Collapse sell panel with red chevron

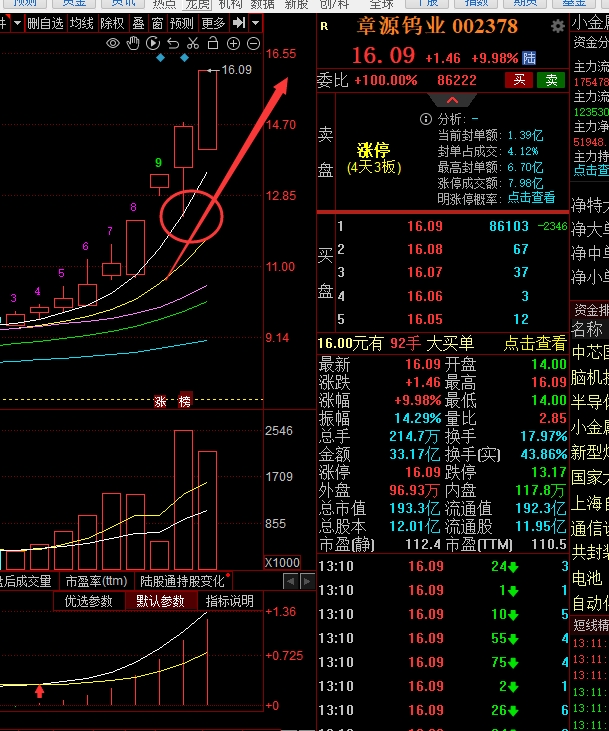[x=452, y=100]
